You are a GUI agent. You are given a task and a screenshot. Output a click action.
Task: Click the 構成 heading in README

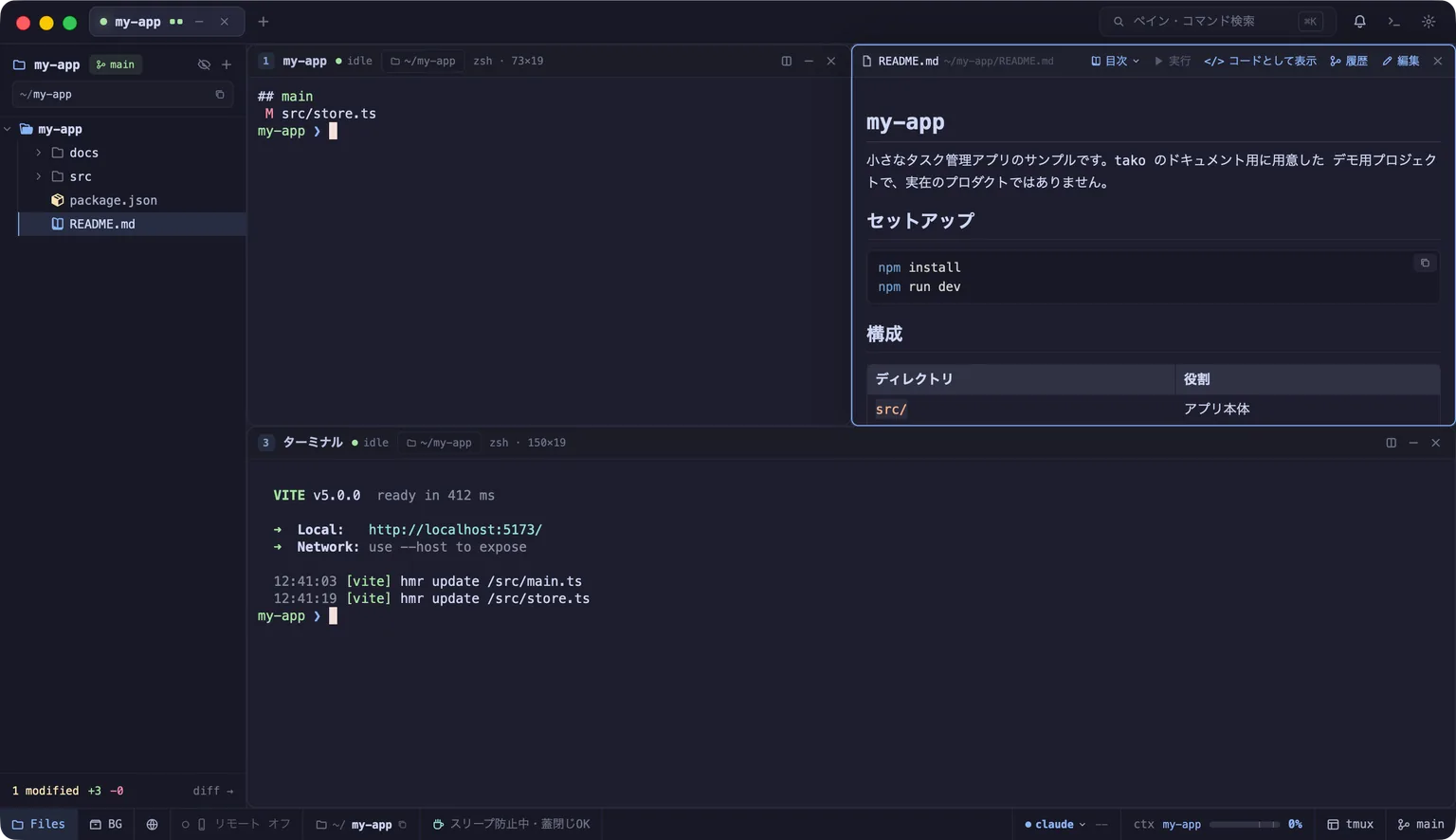point(884,334)
